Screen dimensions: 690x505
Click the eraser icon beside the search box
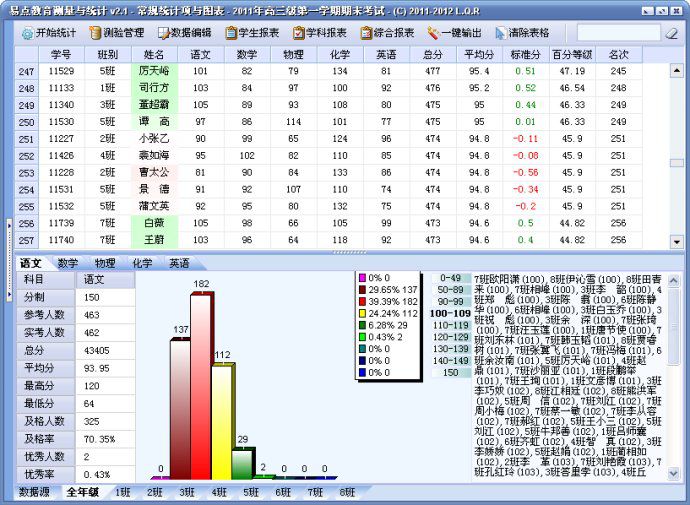[672, 33]
